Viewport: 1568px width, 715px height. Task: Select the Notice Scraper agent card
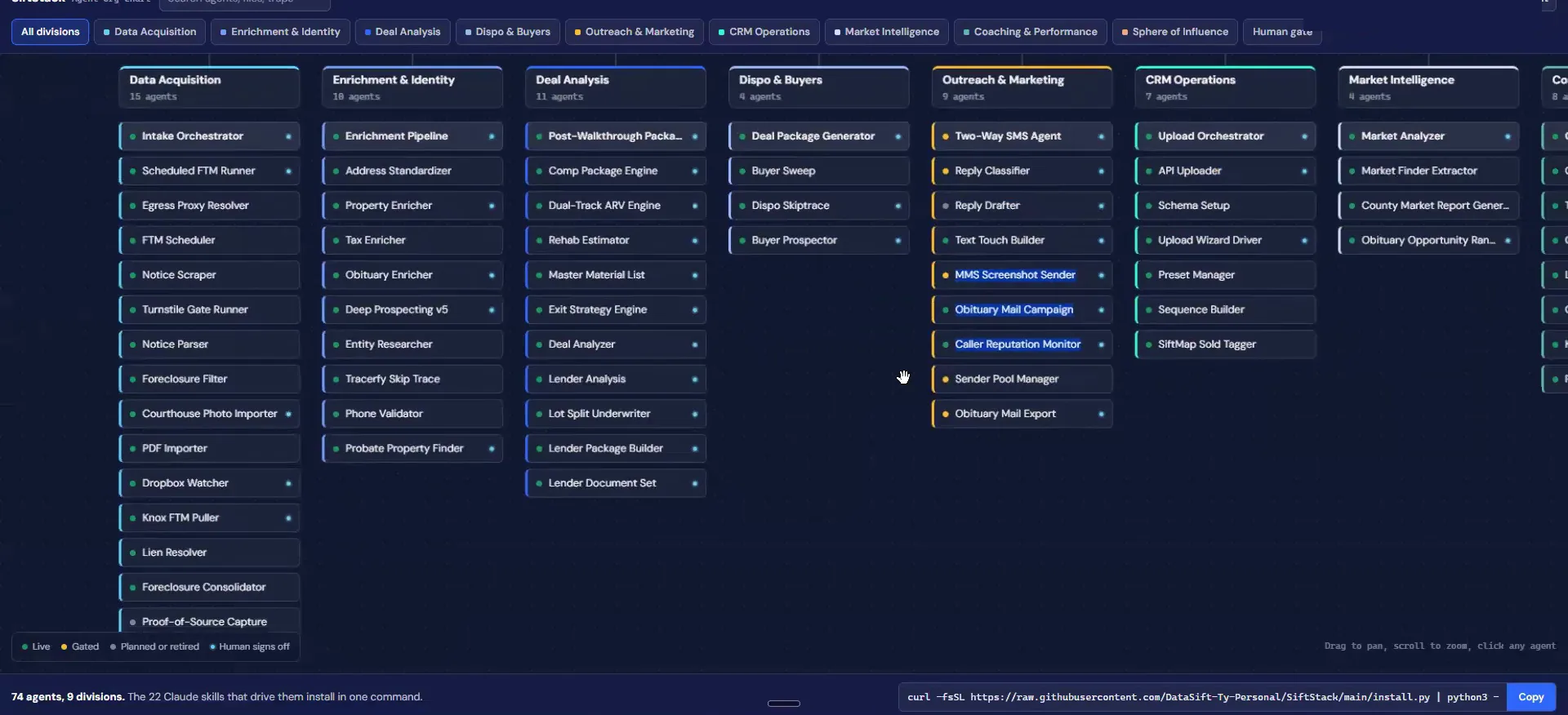[x=209, y=275]
